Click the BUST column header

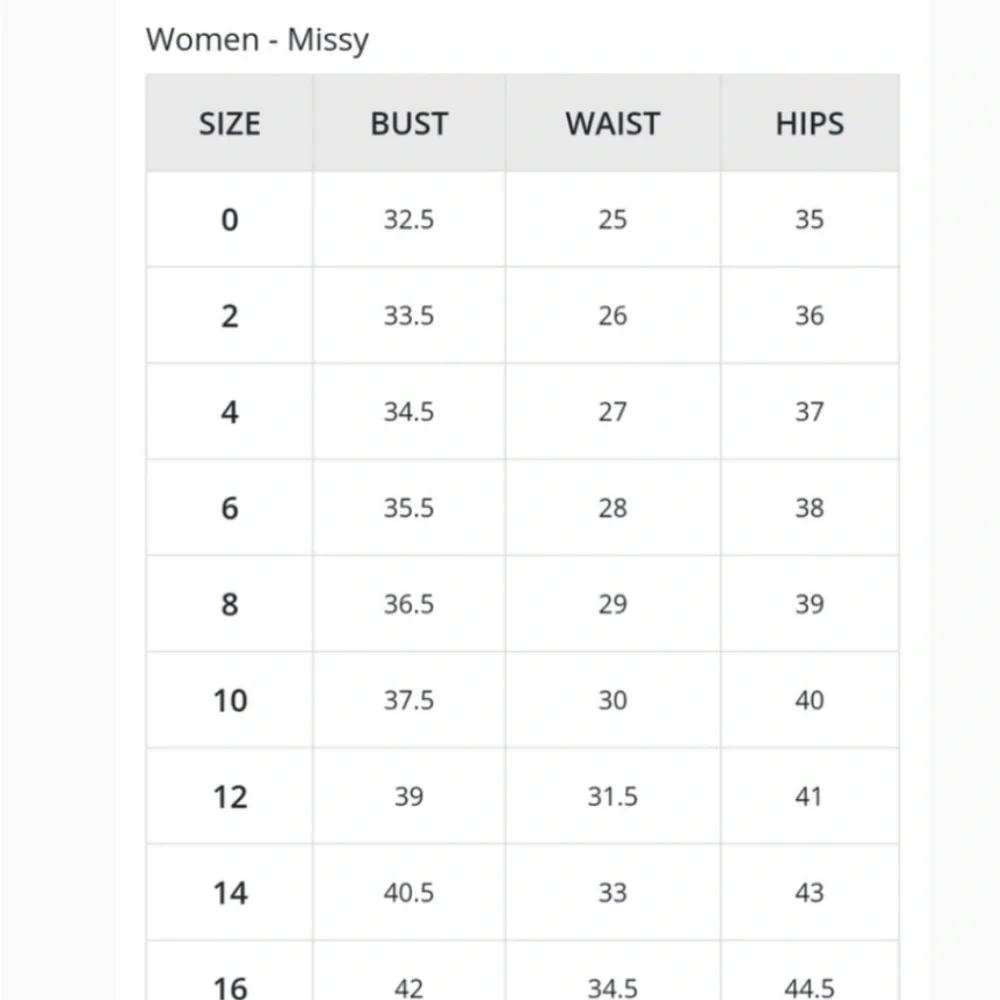click(x=408, y=124)
